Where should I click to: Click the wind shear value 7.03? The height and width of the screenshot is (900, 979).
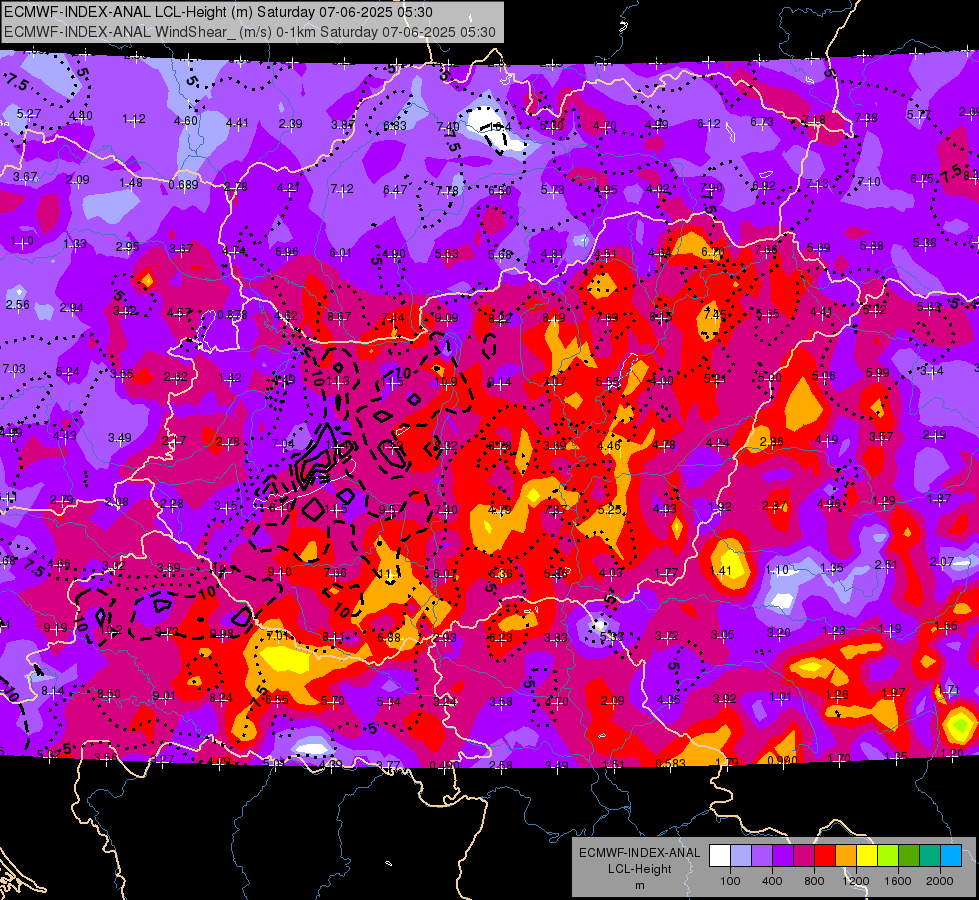pyautogui.click(x=14, y=368)
